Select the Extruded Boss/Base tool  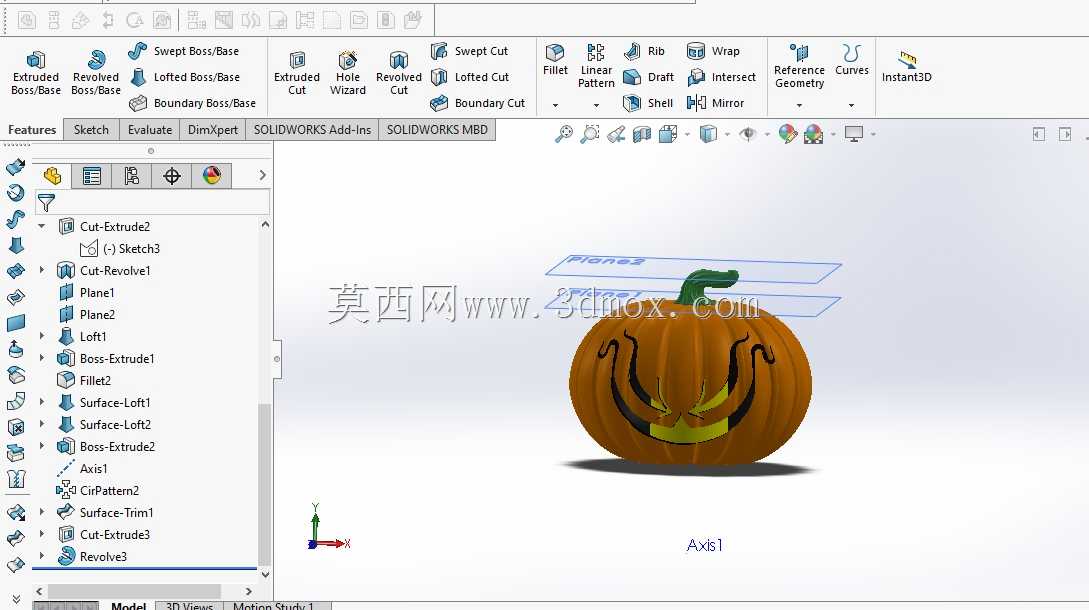(x=35, y=72)
